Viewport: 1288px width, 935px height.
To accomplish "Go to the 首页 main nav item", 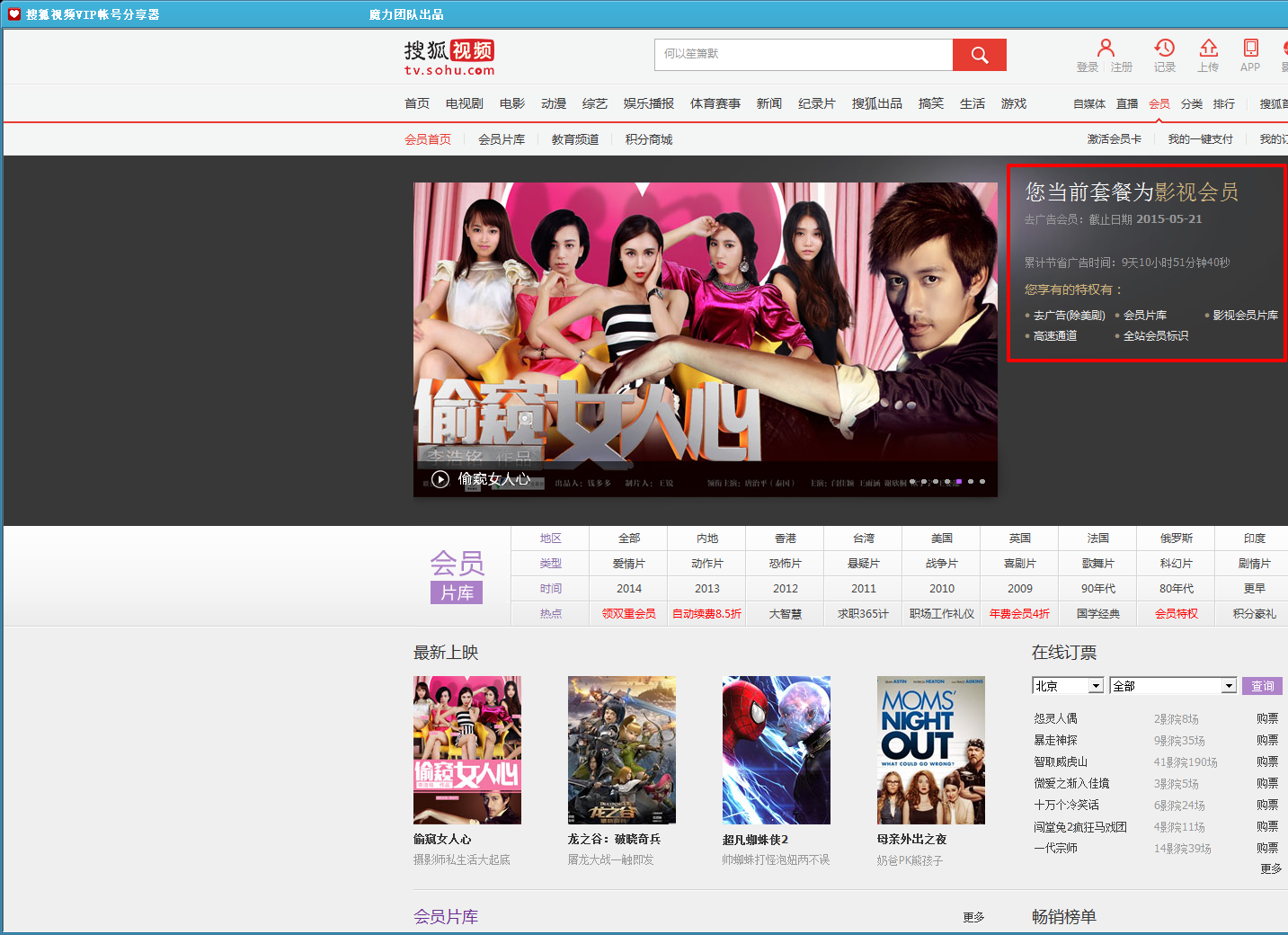I will click(x=417, y=104).
